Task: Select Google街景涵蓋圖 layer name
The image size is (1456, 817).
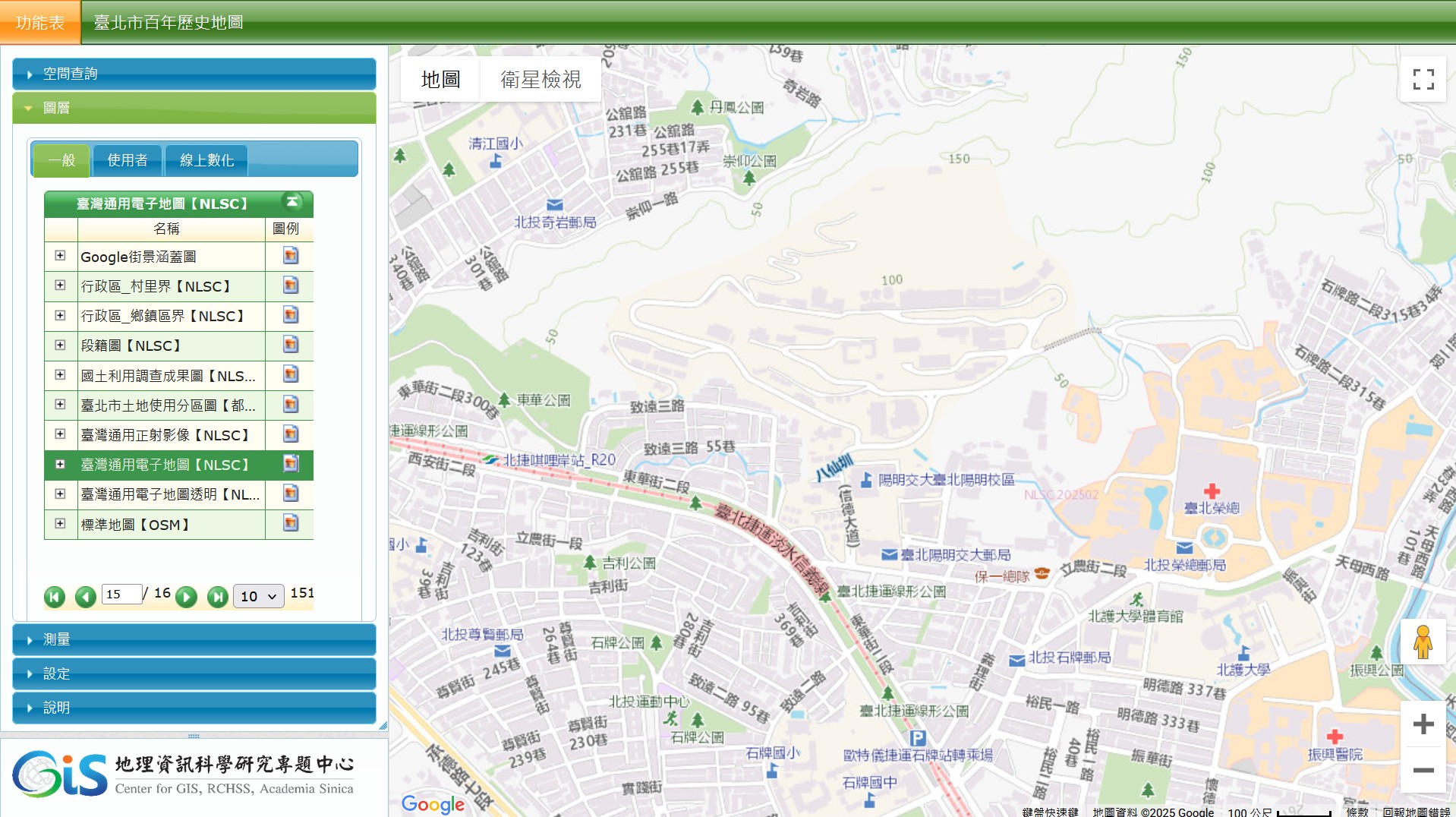Action: [x=138, y=257]
